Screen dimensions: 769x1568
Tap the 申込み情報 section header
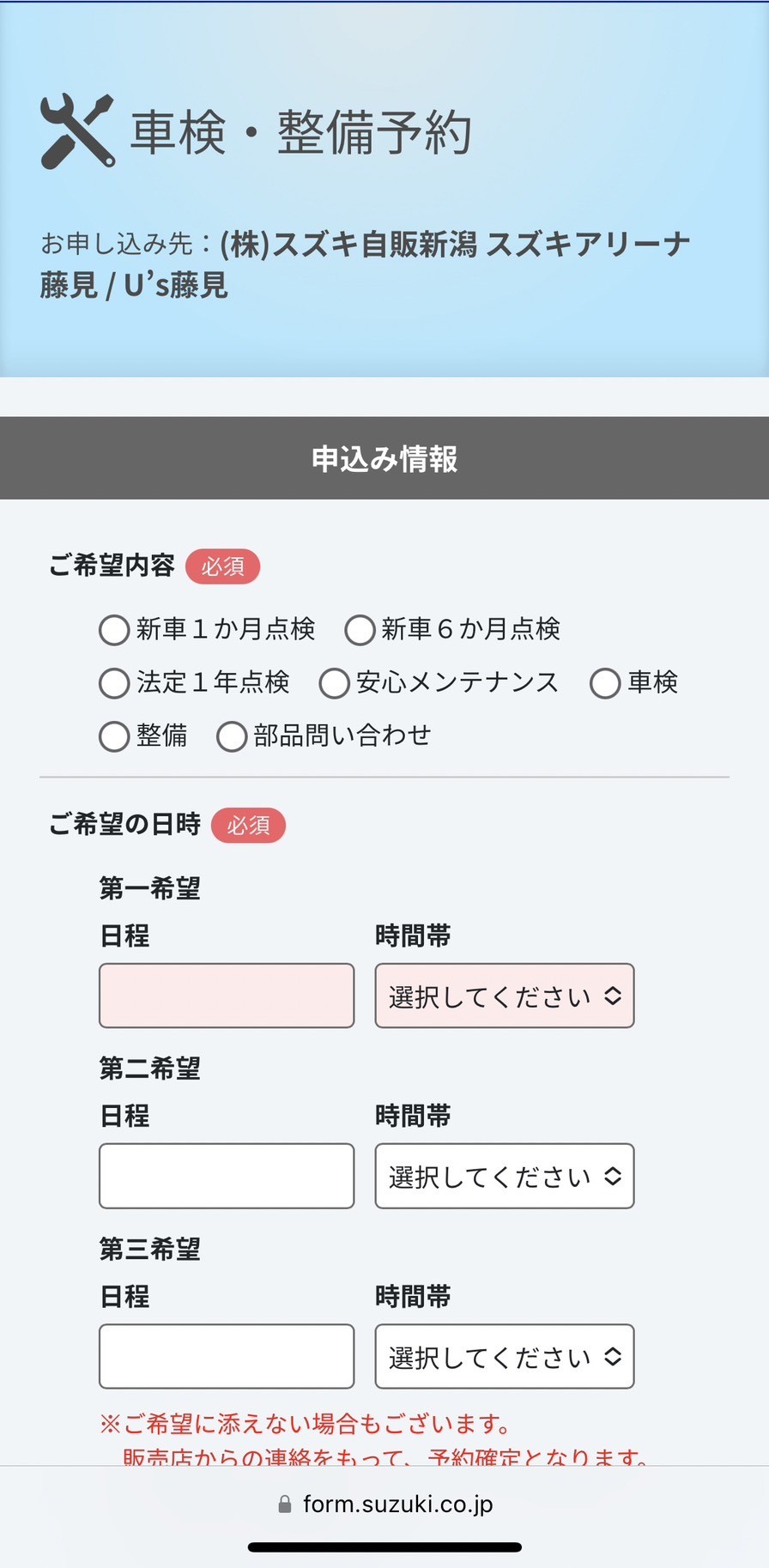[x=384, y=458]
